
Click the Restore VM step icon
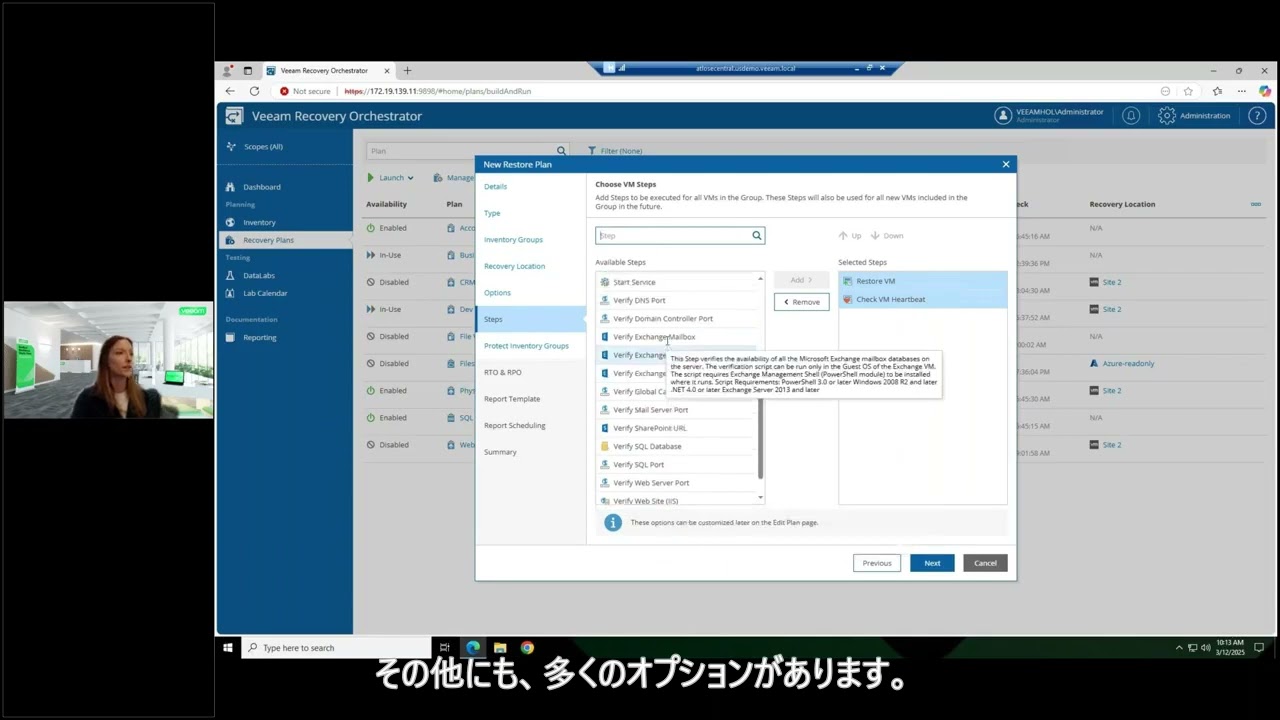point(848,281)
